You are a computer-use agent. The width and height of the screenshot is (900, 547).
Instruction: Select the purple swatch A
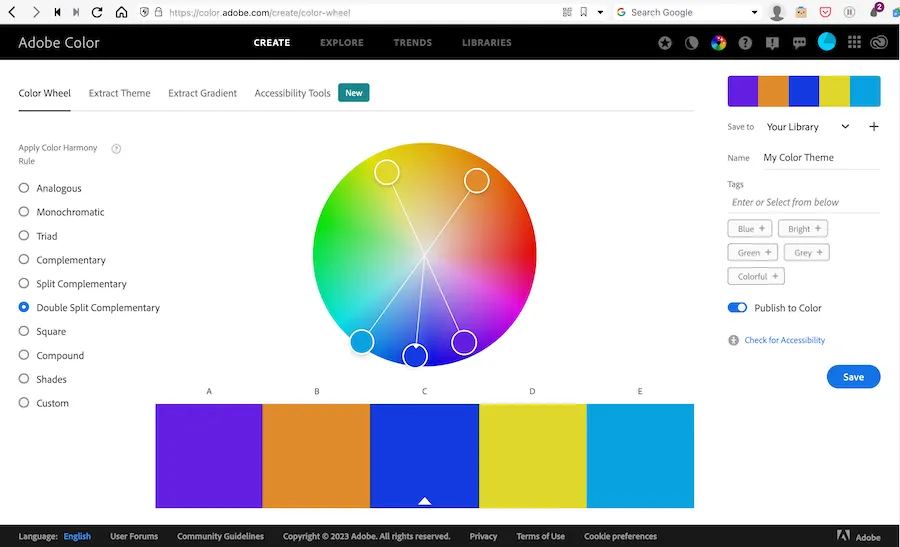point(209,456)
